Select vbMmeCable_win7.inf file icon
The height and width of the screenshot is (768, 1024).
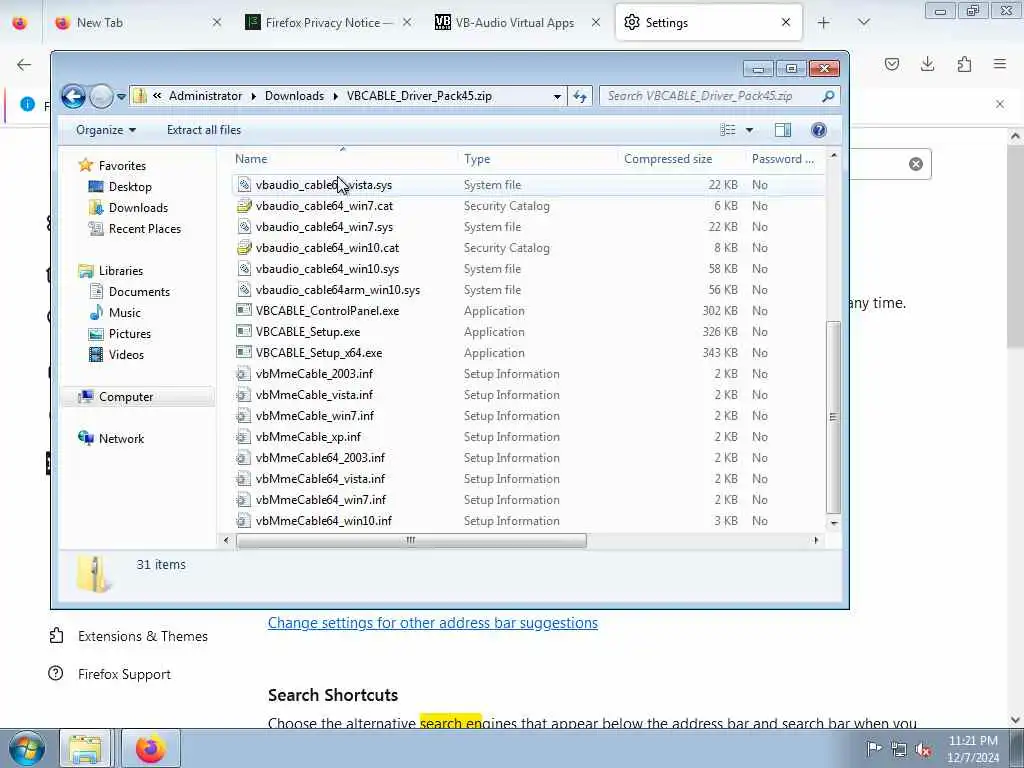pyautogui.click(x=244, y=415)
